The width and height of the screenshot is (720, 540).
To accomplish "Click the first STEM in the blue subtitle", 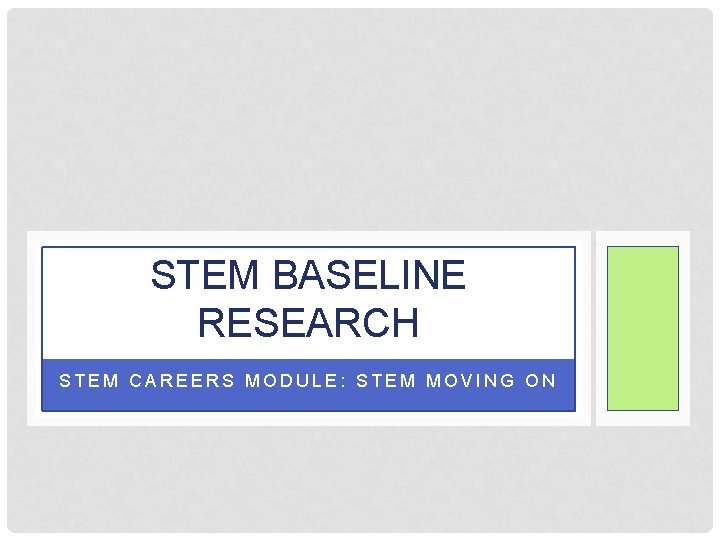I will tap(87, 381).
